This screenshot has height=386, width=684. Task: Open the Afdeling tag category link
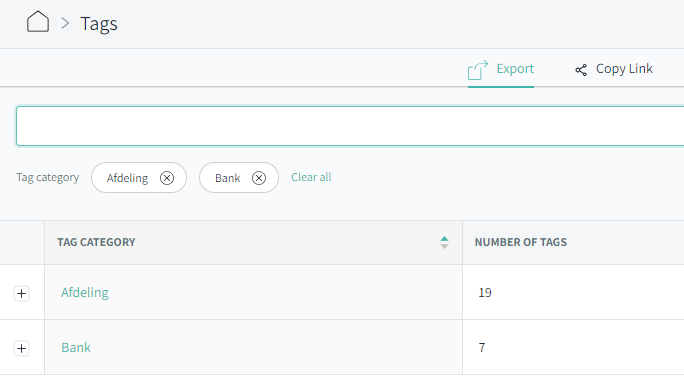click(85, 292)
